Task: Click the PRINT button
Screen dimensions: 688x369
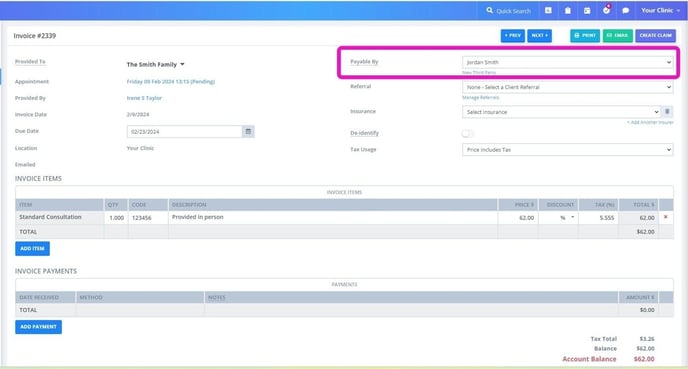Action: click(585, 36)
